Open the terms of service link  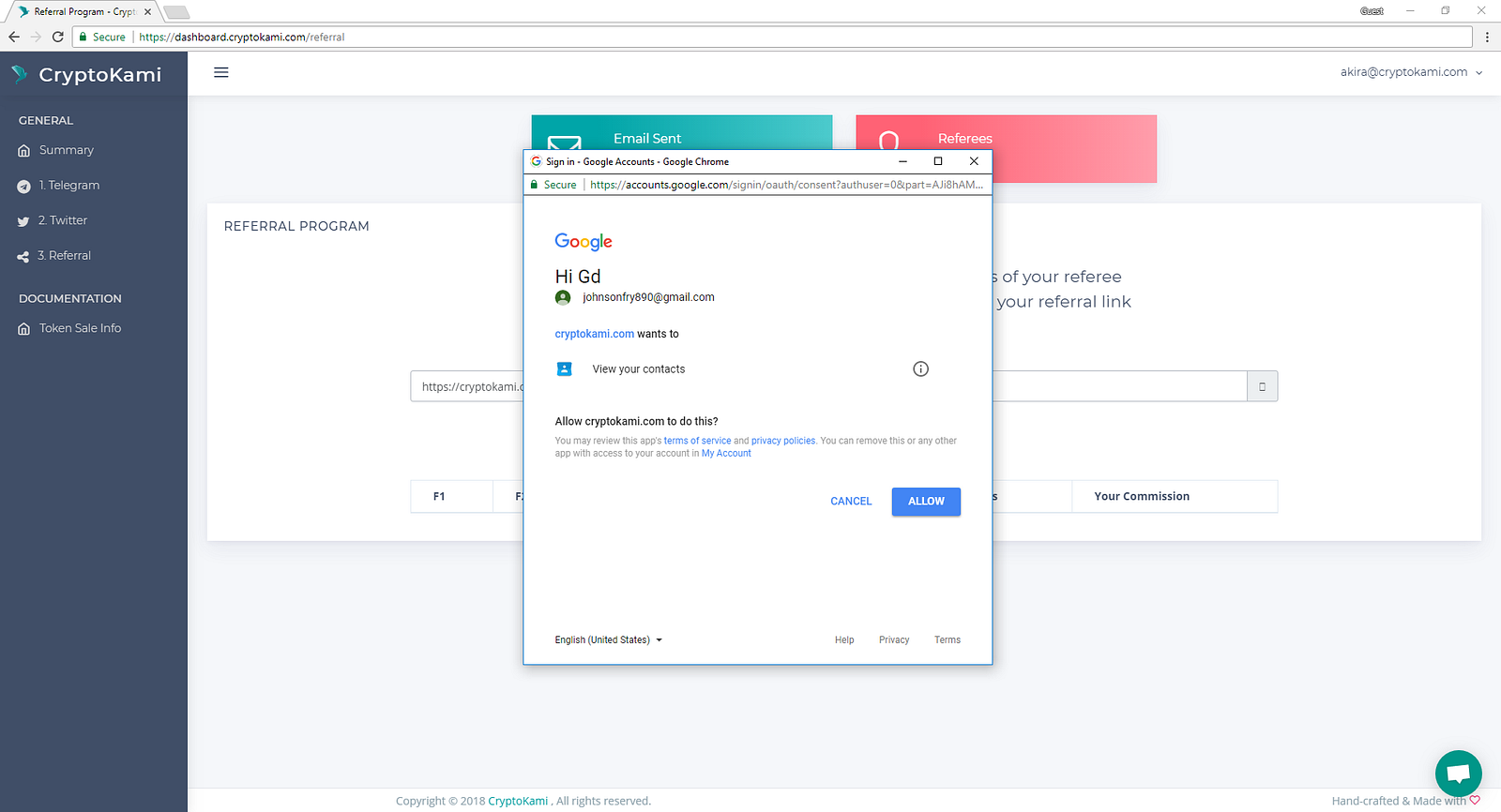697,441
